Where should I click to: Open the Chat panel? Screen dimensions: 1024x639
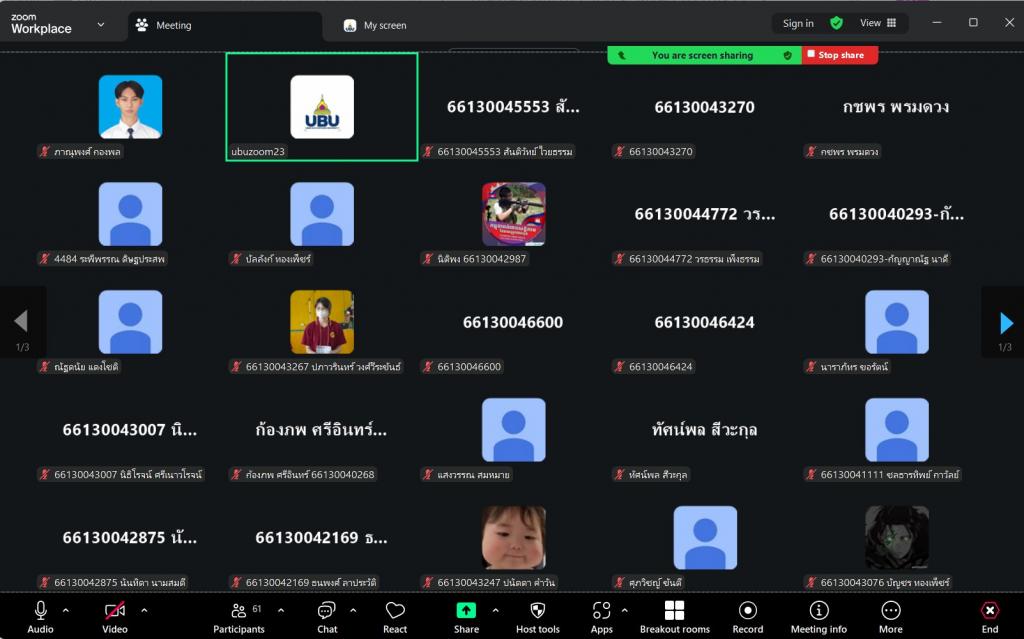(x=327, y=616)
